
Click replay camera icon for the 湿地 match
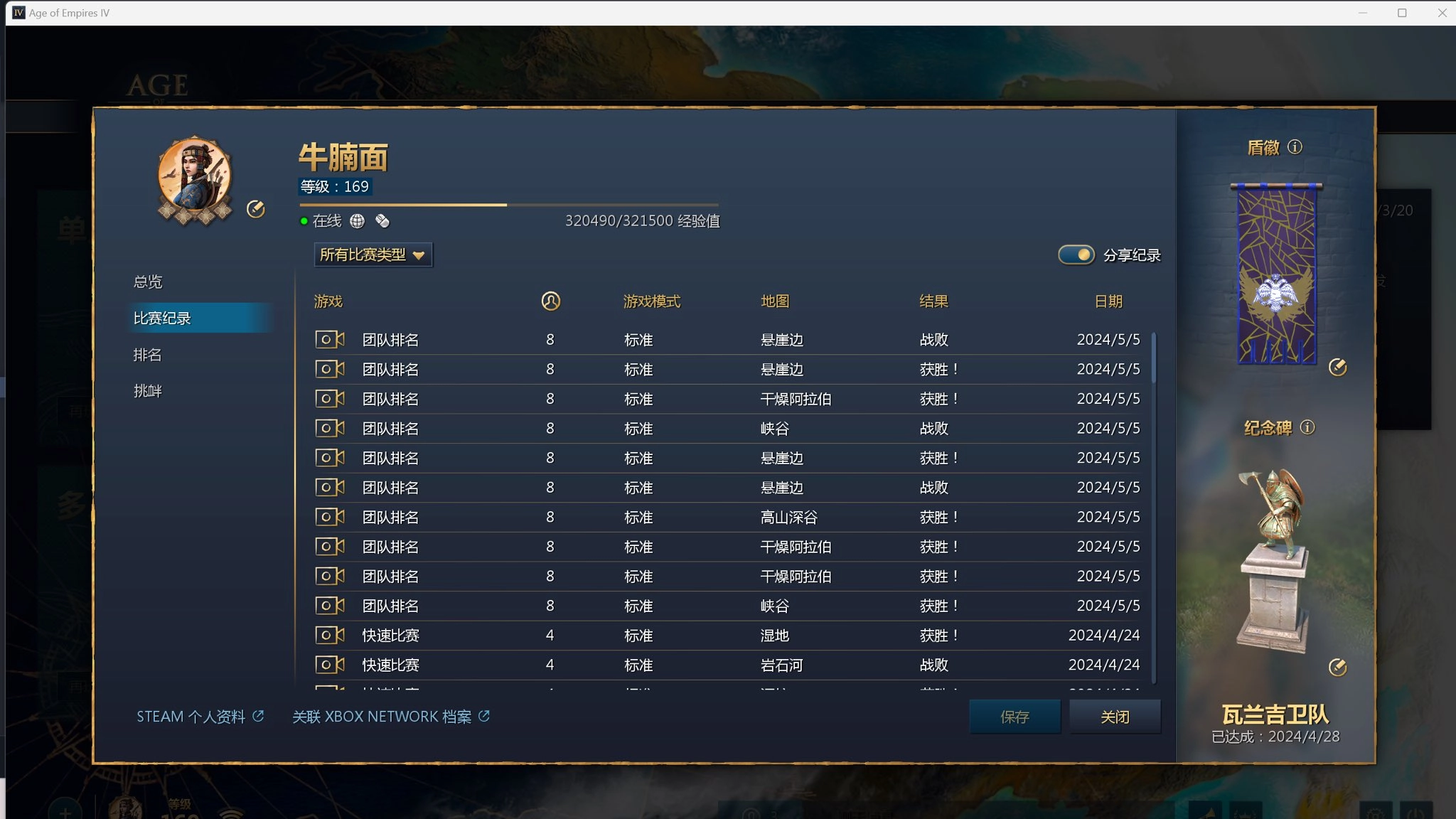(329, 636)
